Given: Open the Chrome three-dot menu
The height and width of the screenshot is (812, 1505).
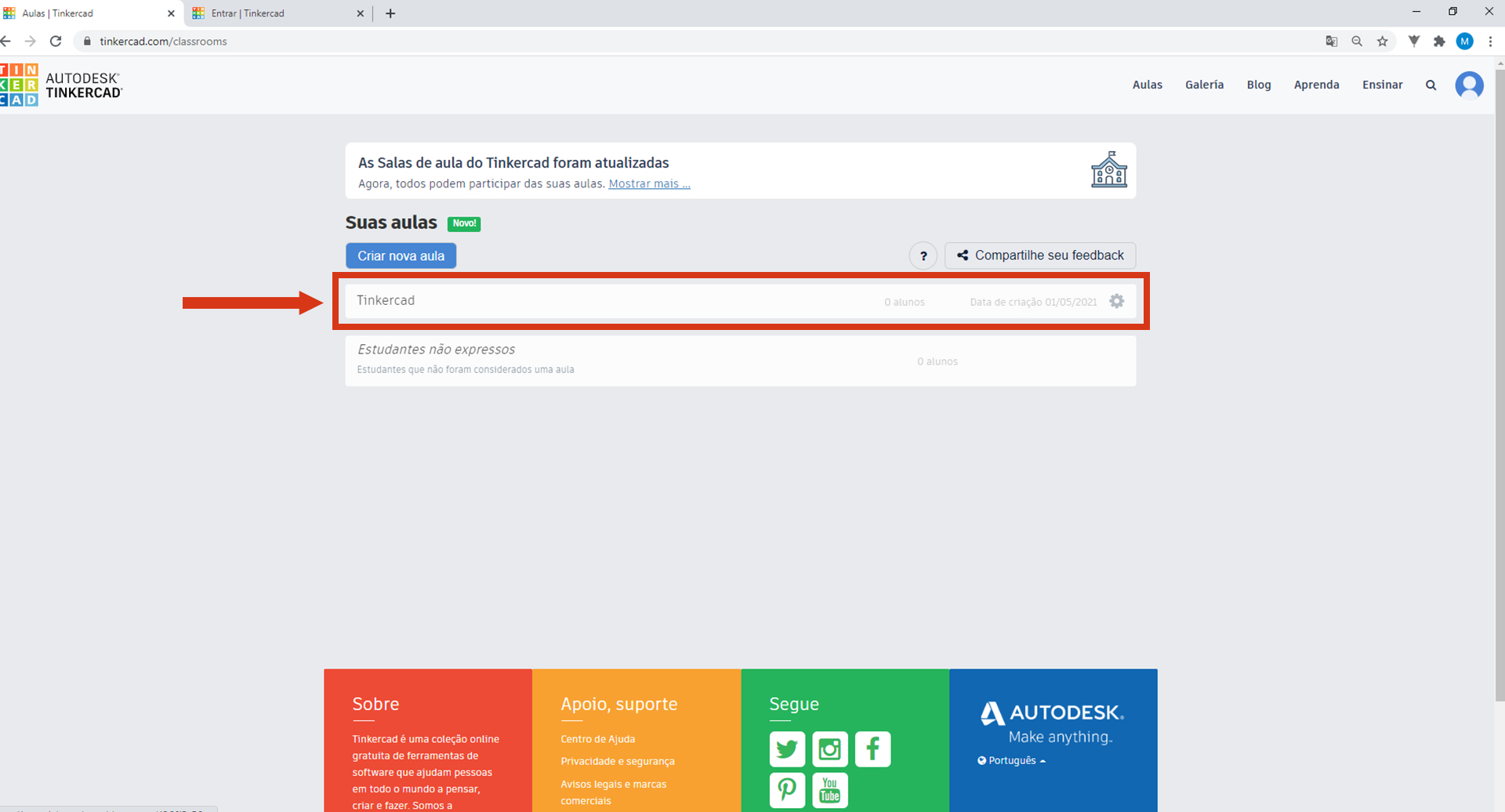Looking at the screenshot, I should point(1490,42).
